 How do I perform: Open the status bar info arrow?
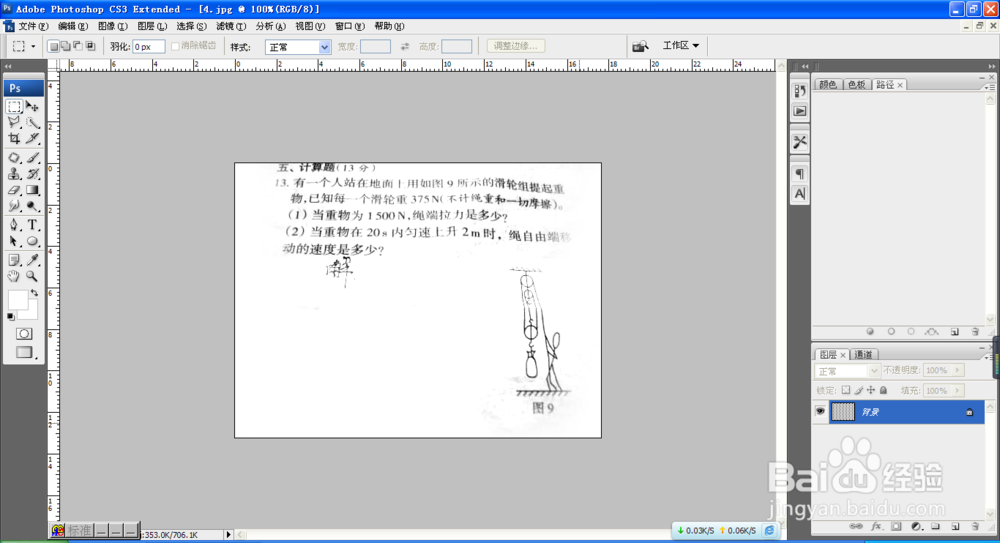[x=228, y=535]
